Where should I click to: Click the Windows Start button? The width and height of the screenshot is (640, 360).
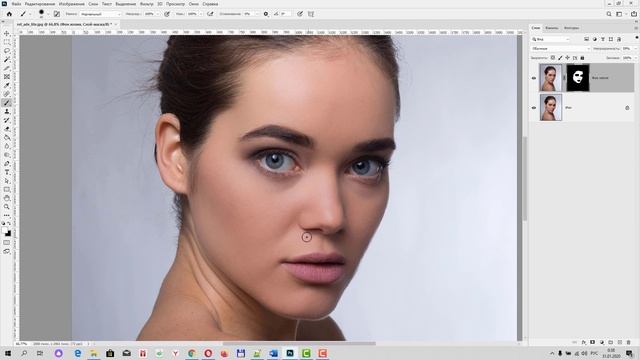click(8, 353)
